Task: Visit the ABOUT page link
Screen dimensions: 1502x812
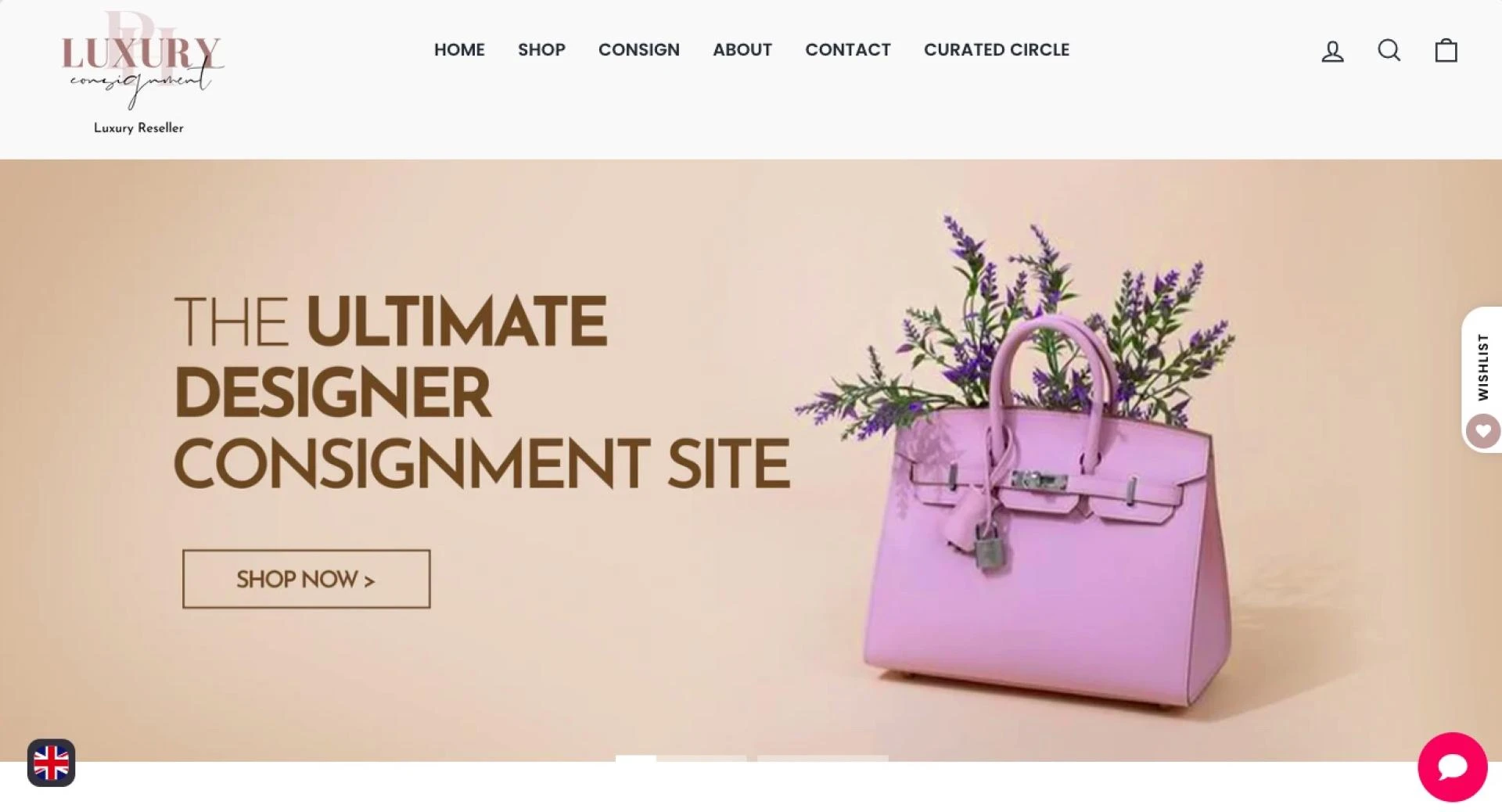Action: (742, 50)
